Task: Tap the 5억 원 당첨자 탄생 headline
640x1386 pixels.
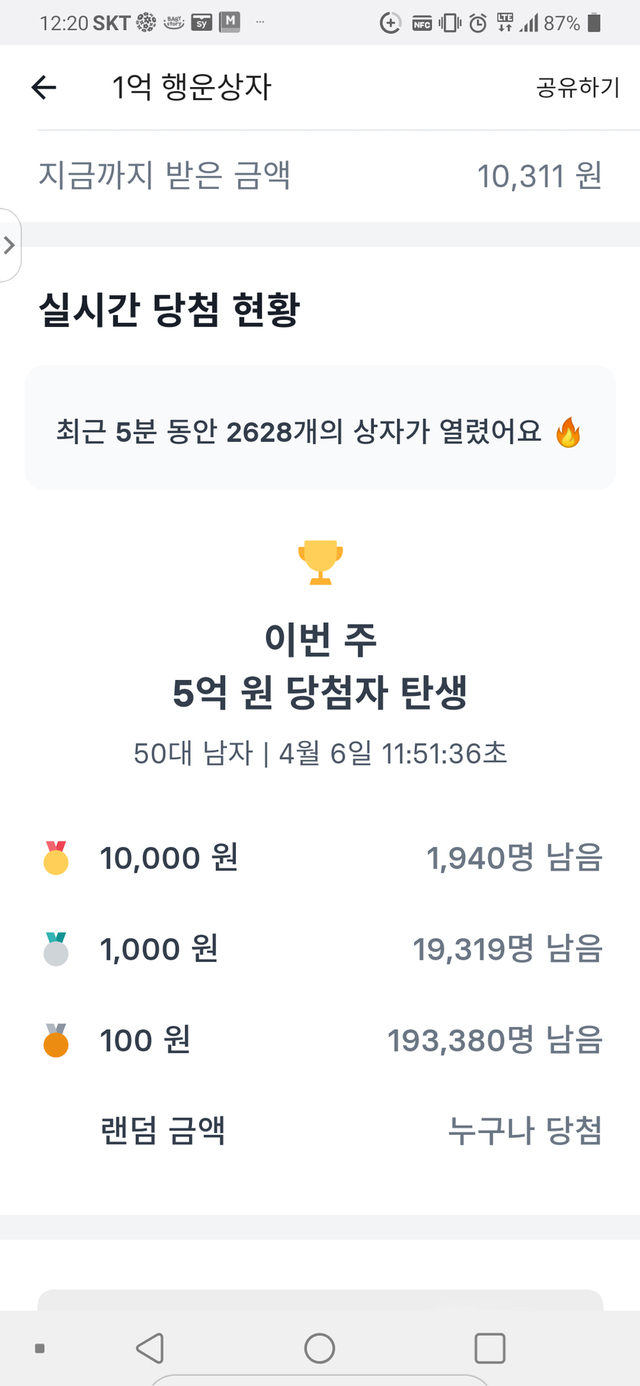Action: pos(320,694)
